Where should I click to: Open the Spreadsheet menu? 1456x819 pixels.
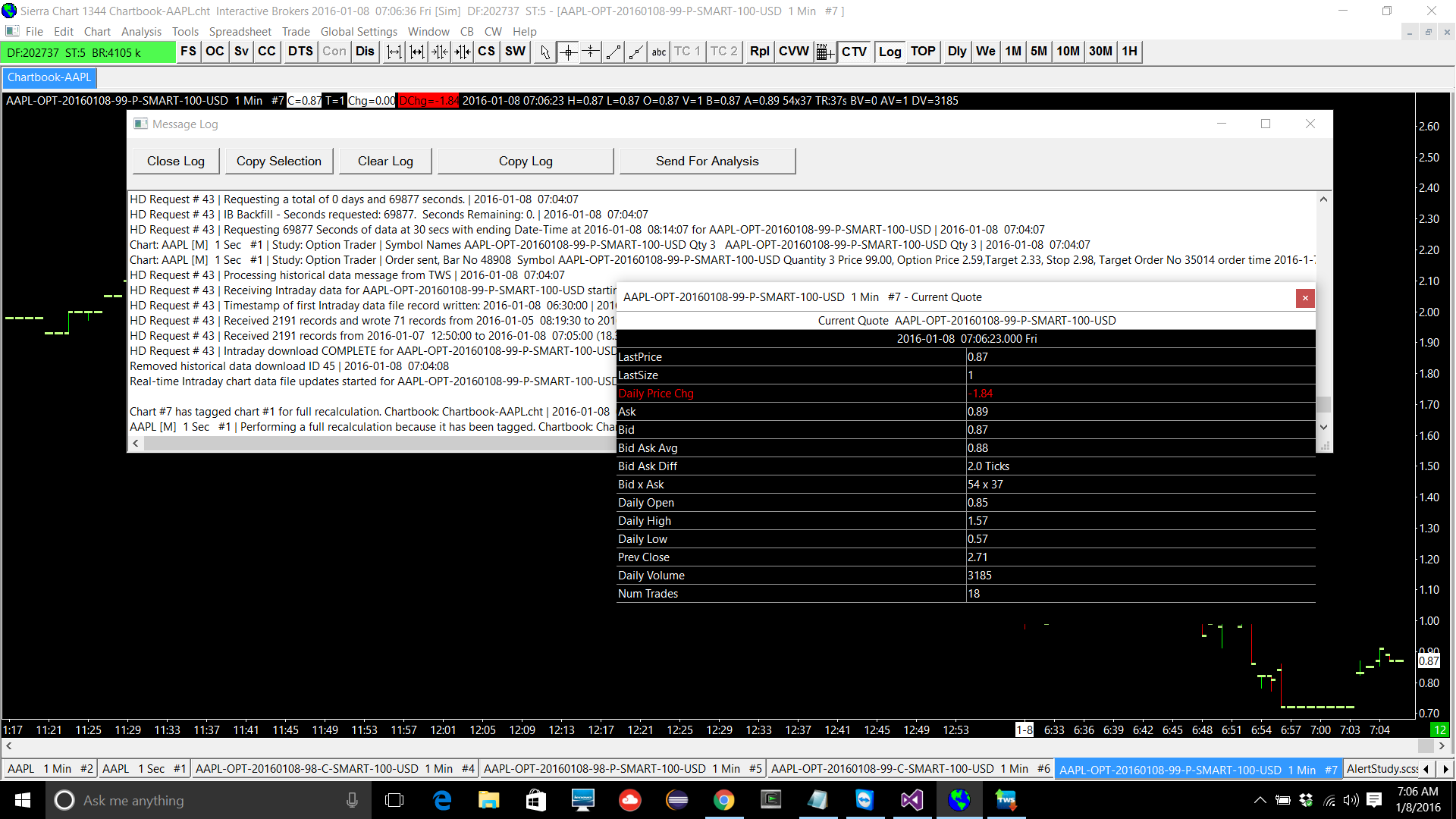(240, 32)
